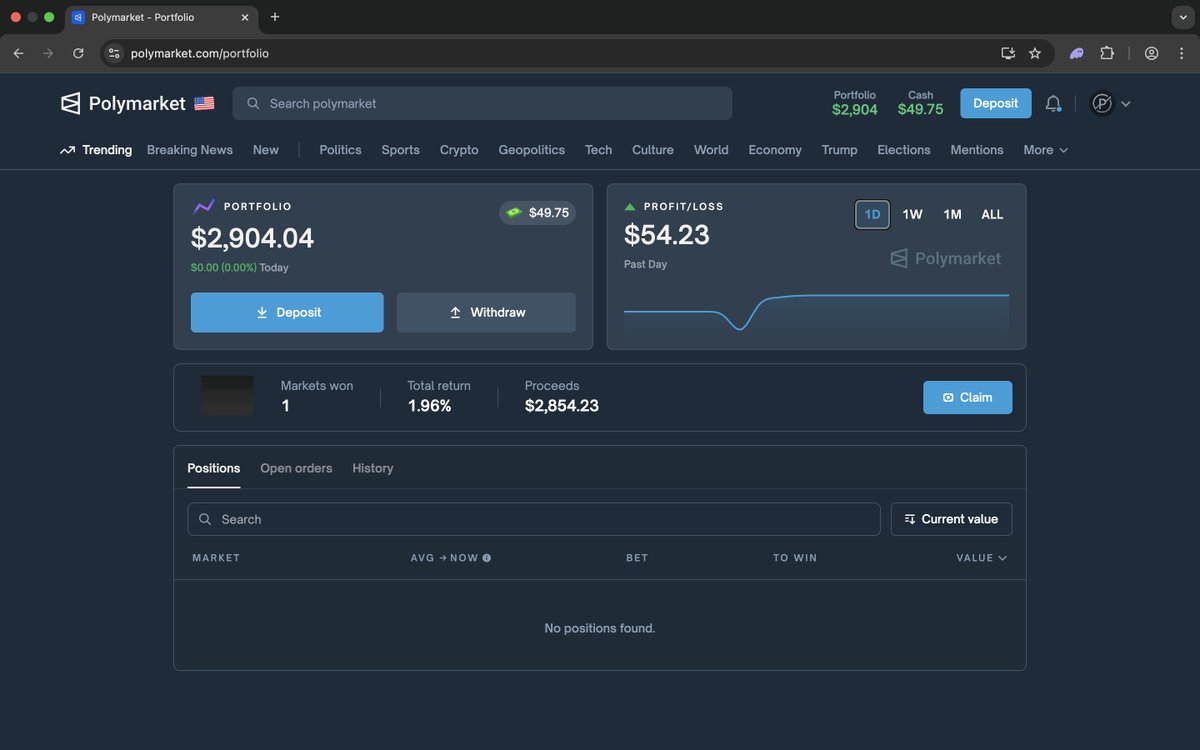Select the 1W profit/loss timeframe

tap(911, 214)
